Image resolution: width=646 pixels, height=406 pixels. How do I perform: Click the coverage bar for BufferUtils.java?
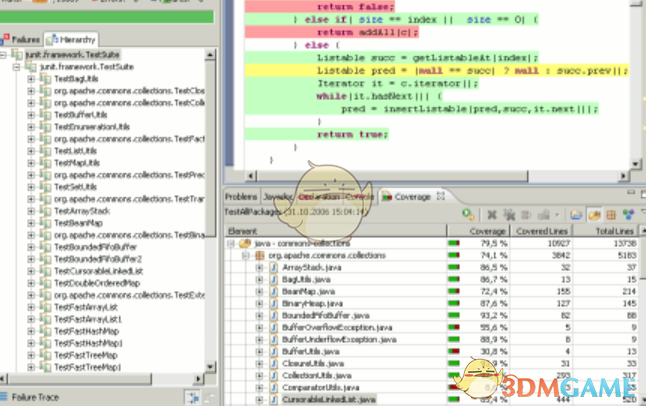click(x=460, y=352)
